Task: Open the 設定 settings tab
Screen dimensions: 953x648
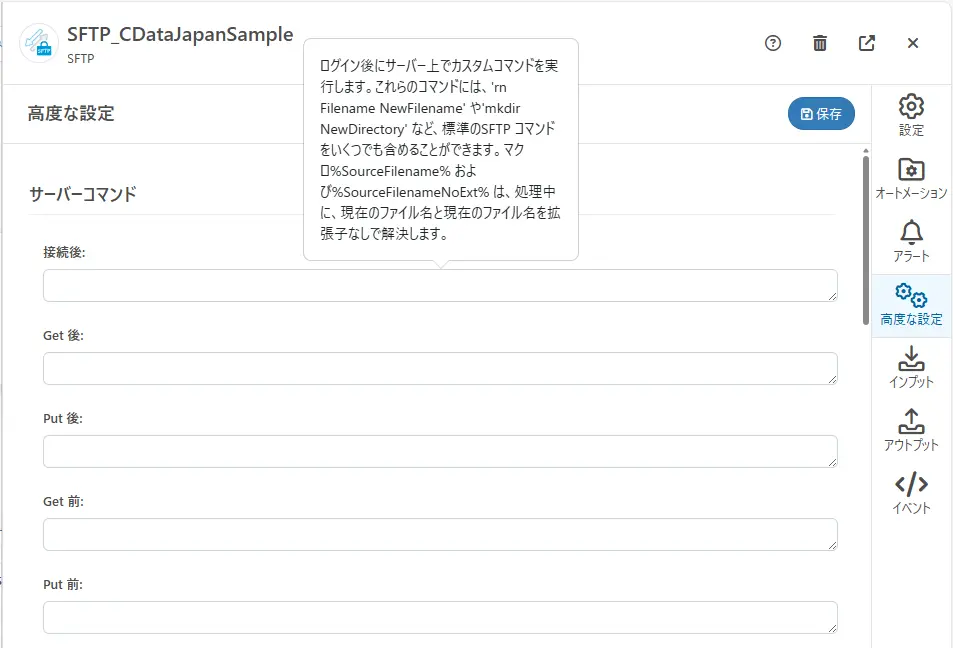Action: pos(911,115)
